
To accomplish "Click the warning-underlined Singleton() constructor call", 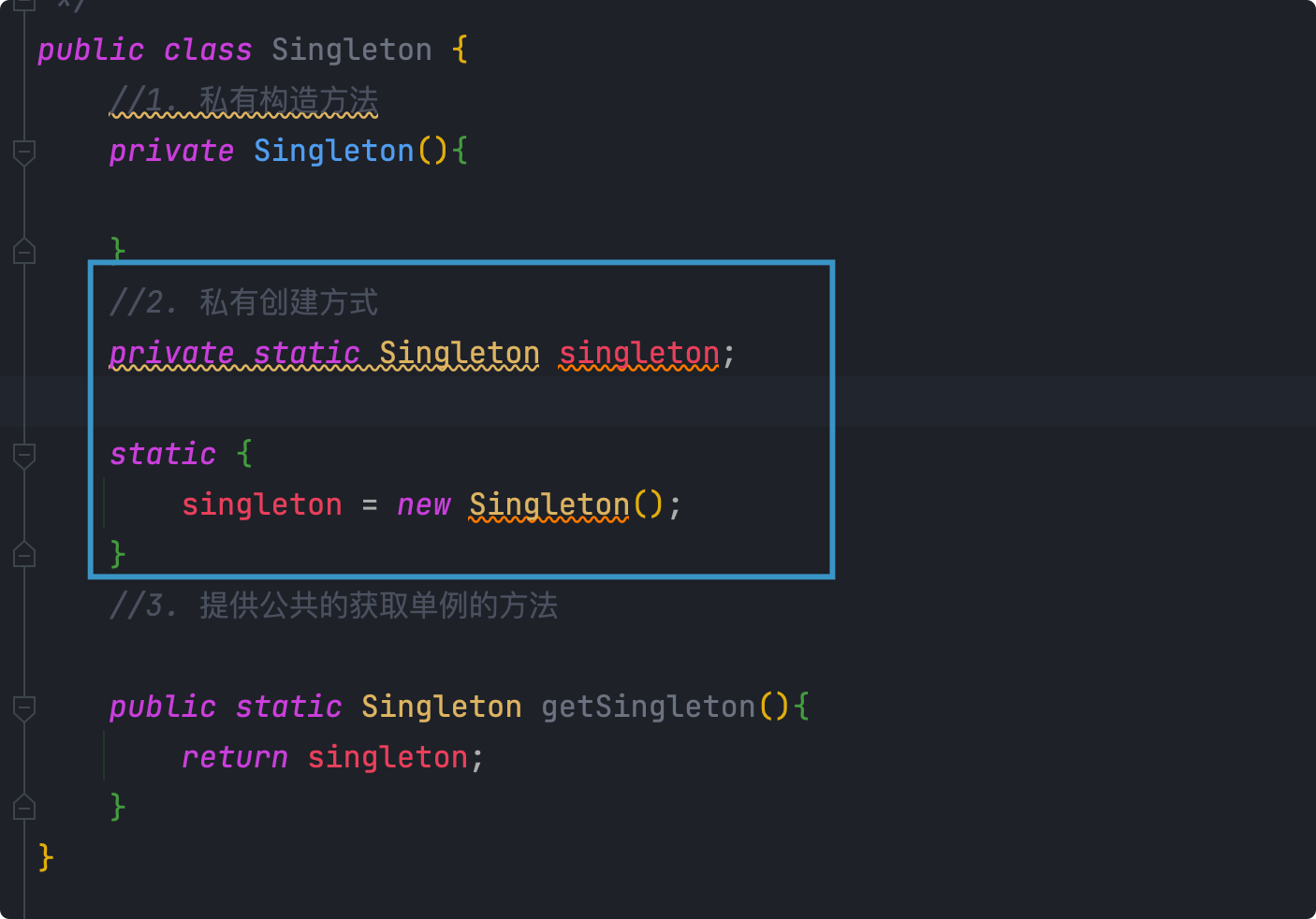I will 548,505.
